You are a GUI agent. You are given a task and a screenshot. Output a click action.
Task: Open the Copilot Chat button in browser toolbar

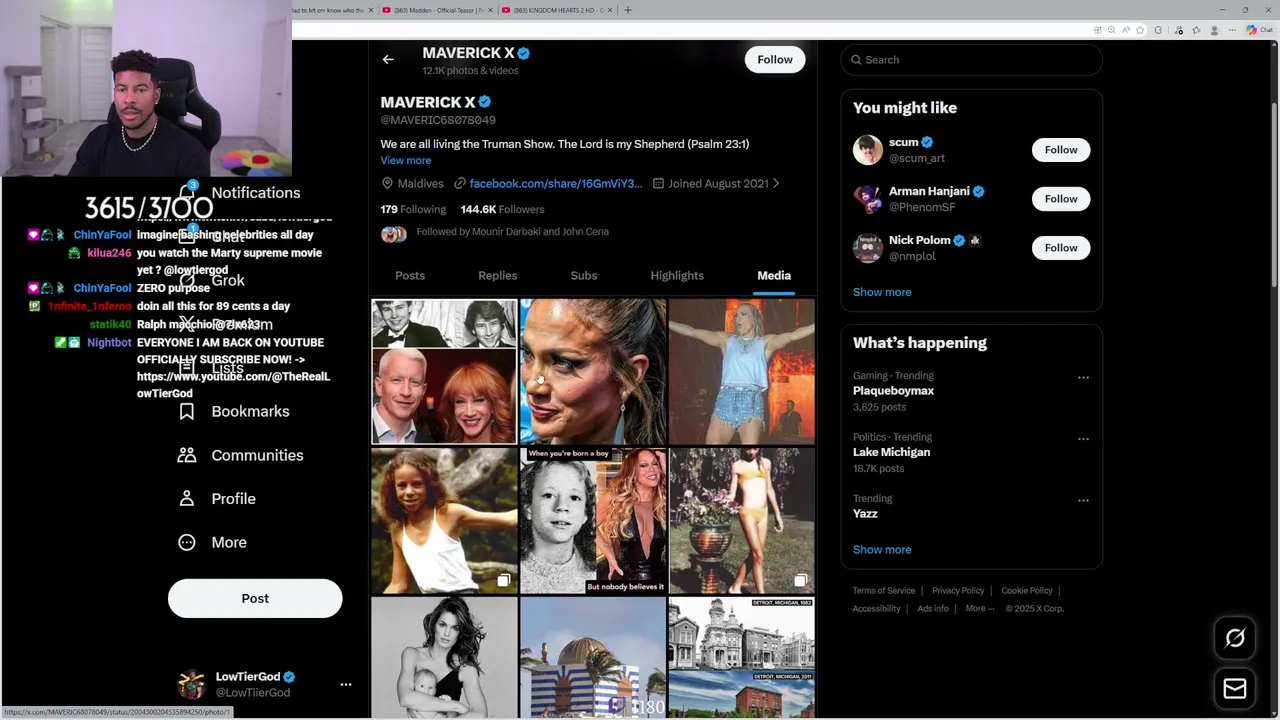click(x=1259, y=30)
